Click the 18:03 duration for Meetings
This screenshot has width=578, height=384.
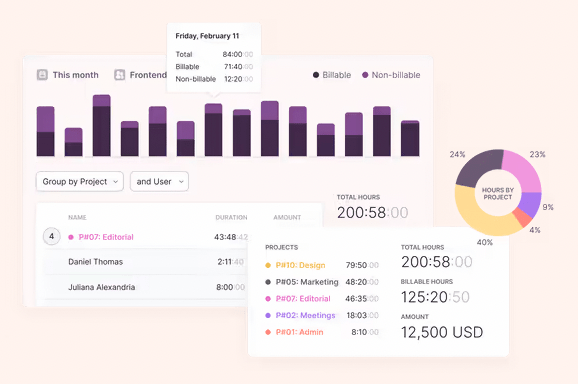362,315
